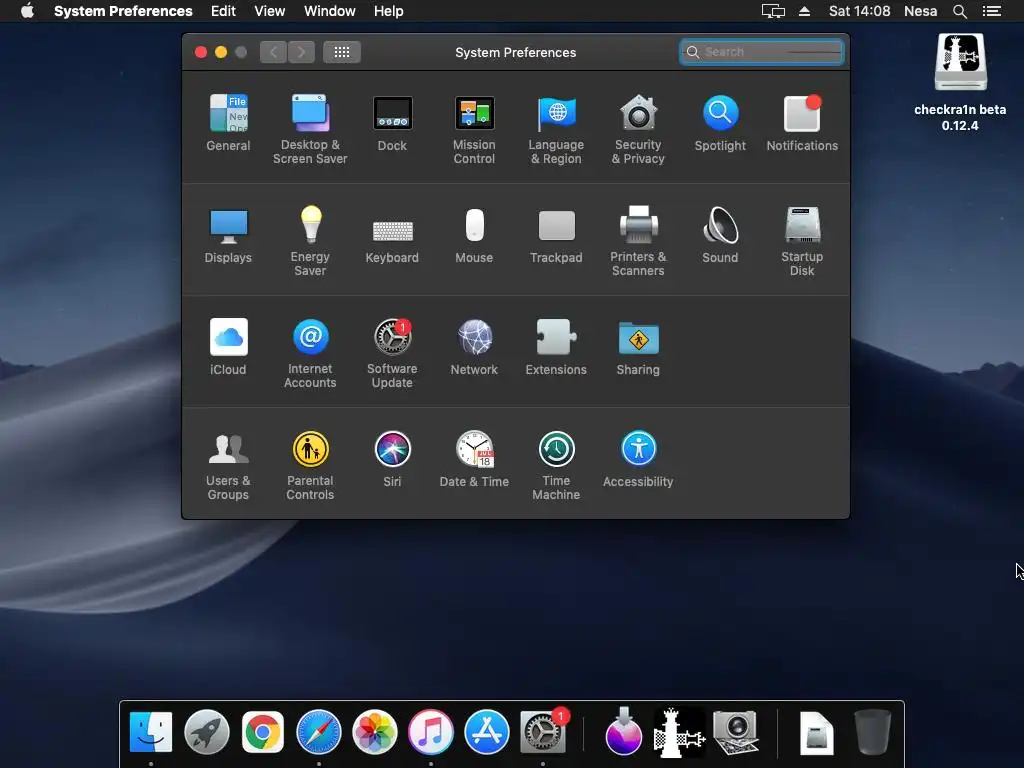Click the Sat 14:08 clock
1024x768 pixels.
[859, 11]
